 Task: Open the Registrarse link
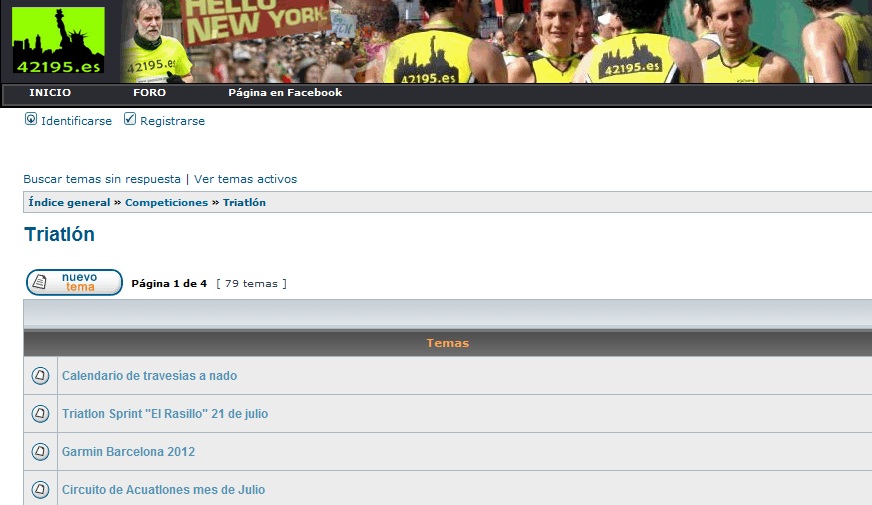pos(172,121)
